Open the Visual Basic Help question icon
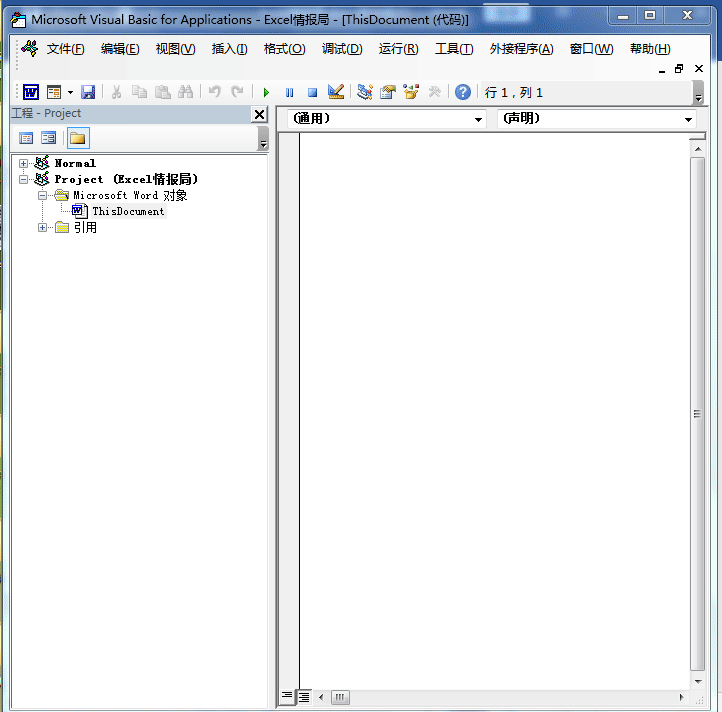722x712 pixels. 463,92
